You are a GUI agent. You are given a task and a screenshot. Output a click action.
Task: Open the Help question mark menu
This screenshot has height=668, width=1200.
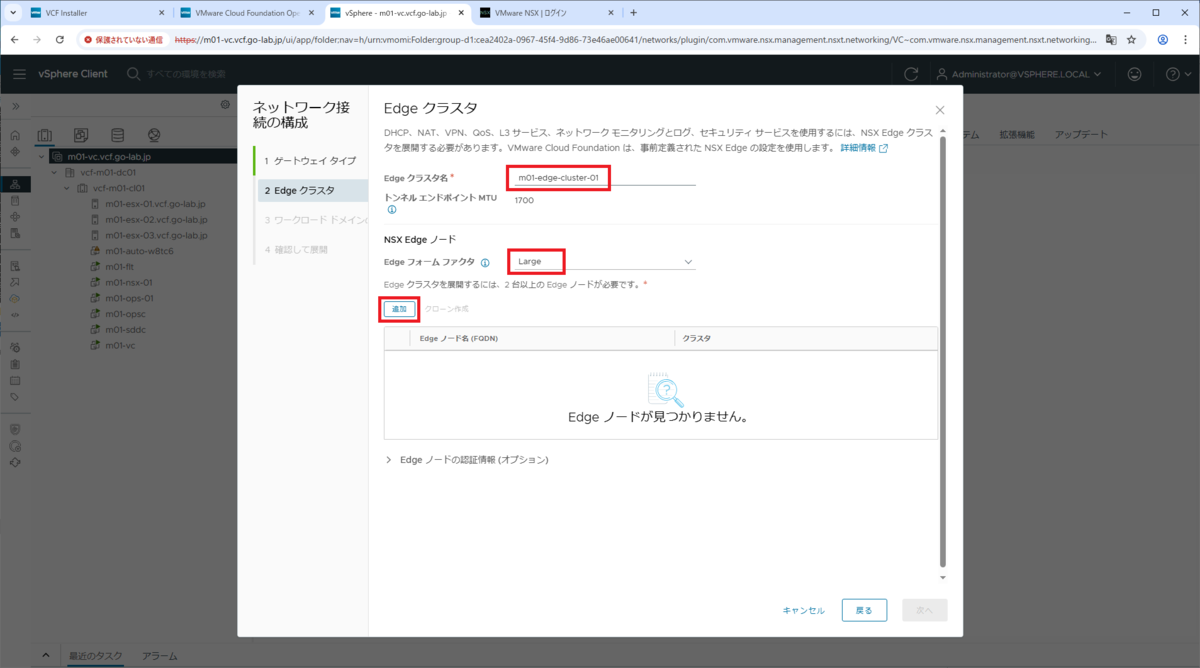[x=1178, y=74]
